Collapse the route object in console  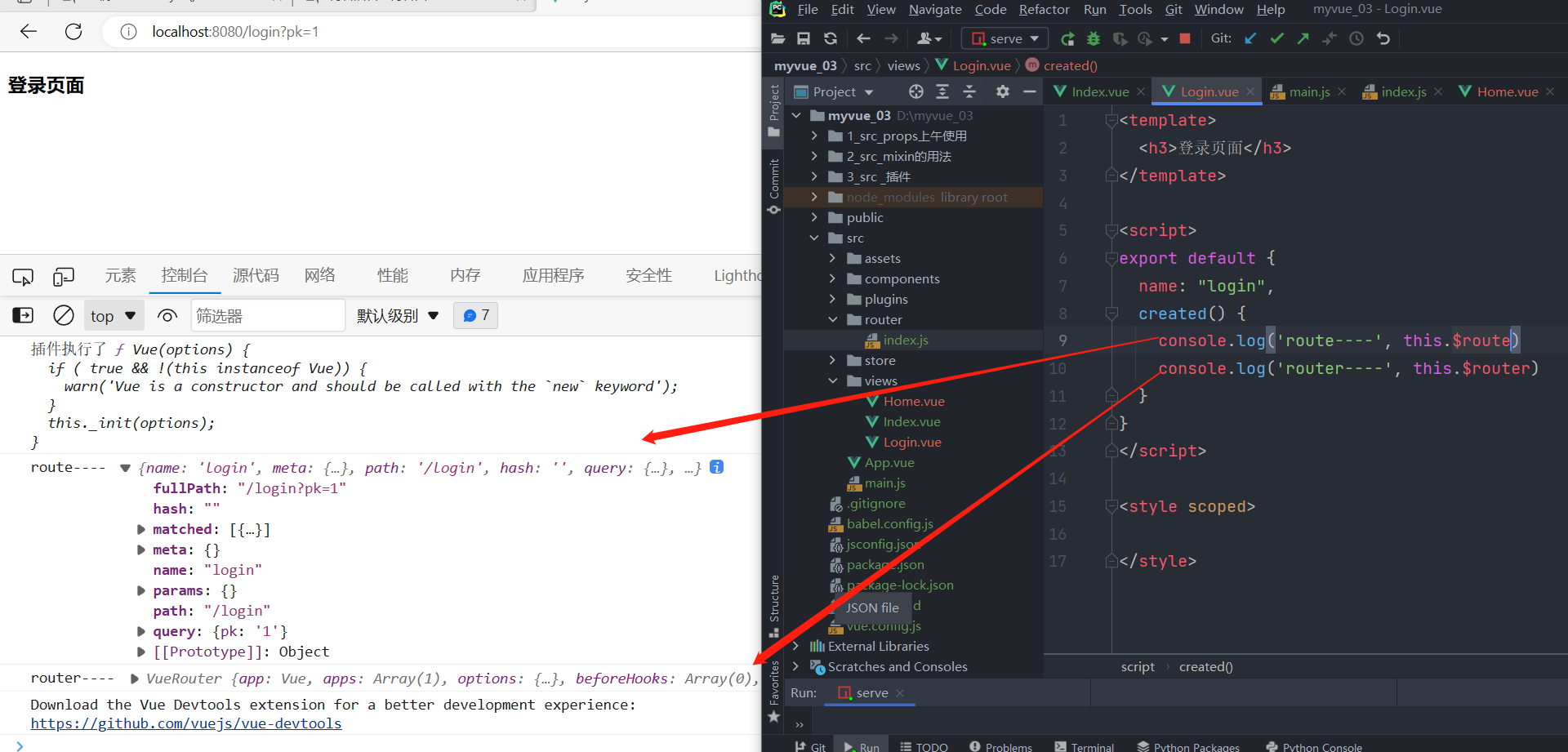125,468
